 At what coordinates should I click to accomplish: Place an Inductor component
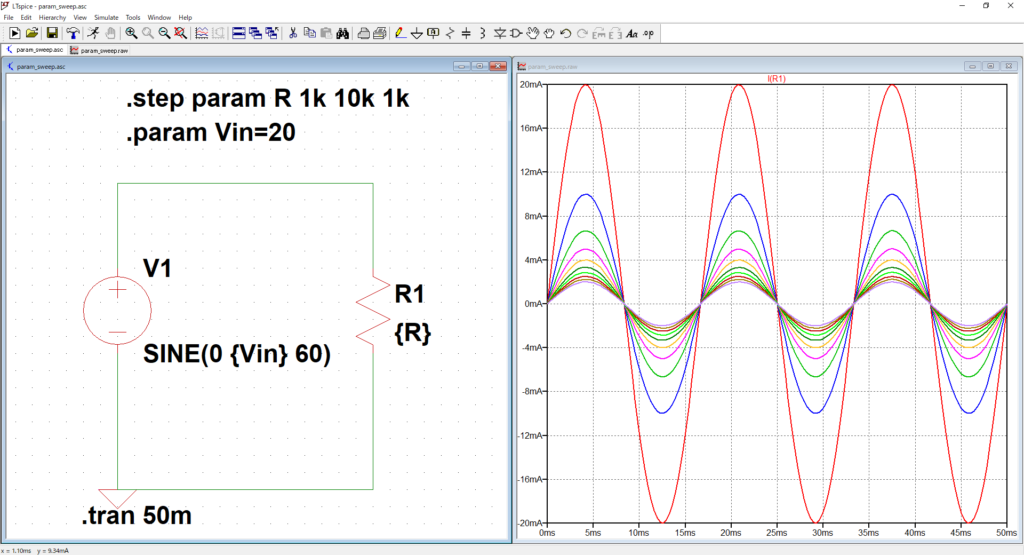pos(483,33)
